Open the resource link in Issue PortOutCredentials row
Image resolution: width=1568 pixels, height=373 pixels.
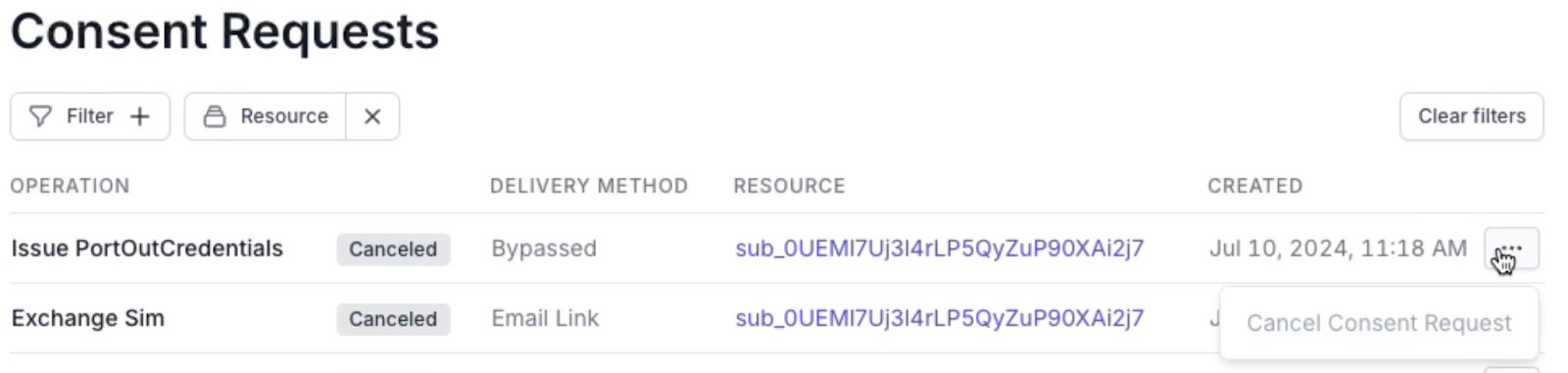coord(939,249)
